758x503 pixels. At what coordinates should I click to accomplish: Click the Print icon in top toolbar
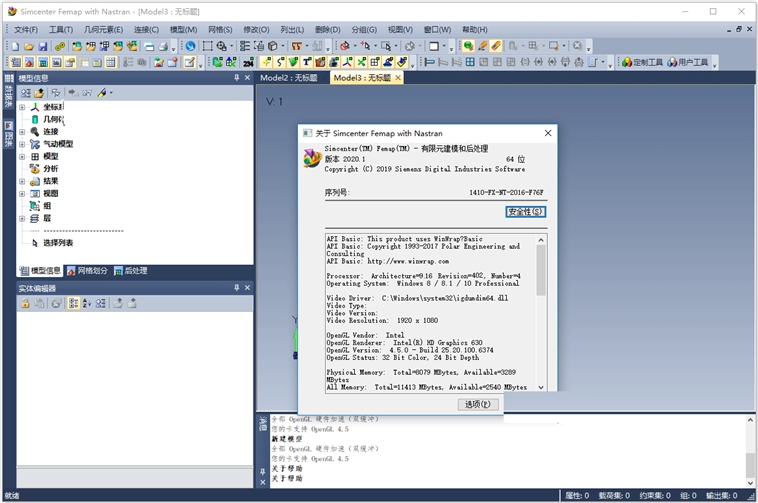click(161, 46)
